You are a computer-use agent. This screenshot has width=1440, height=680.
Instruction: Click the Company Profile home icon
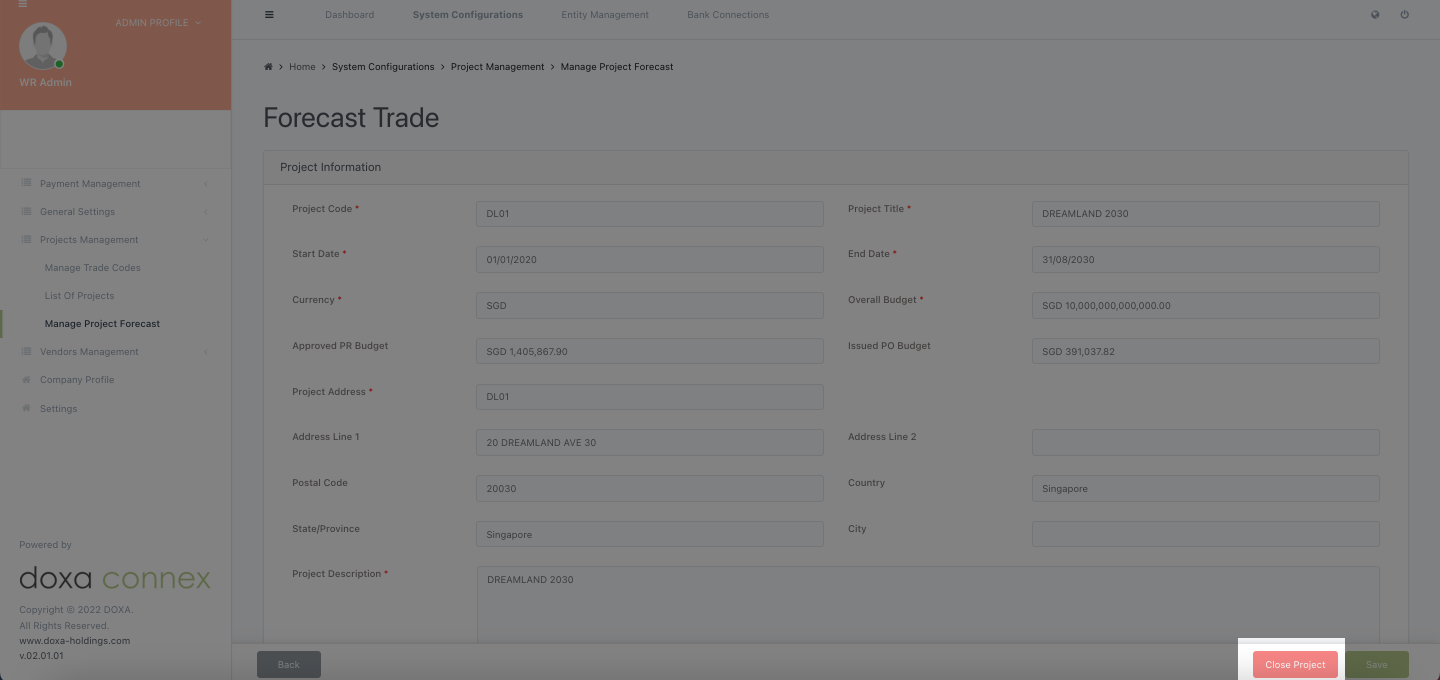click(26, 380)
